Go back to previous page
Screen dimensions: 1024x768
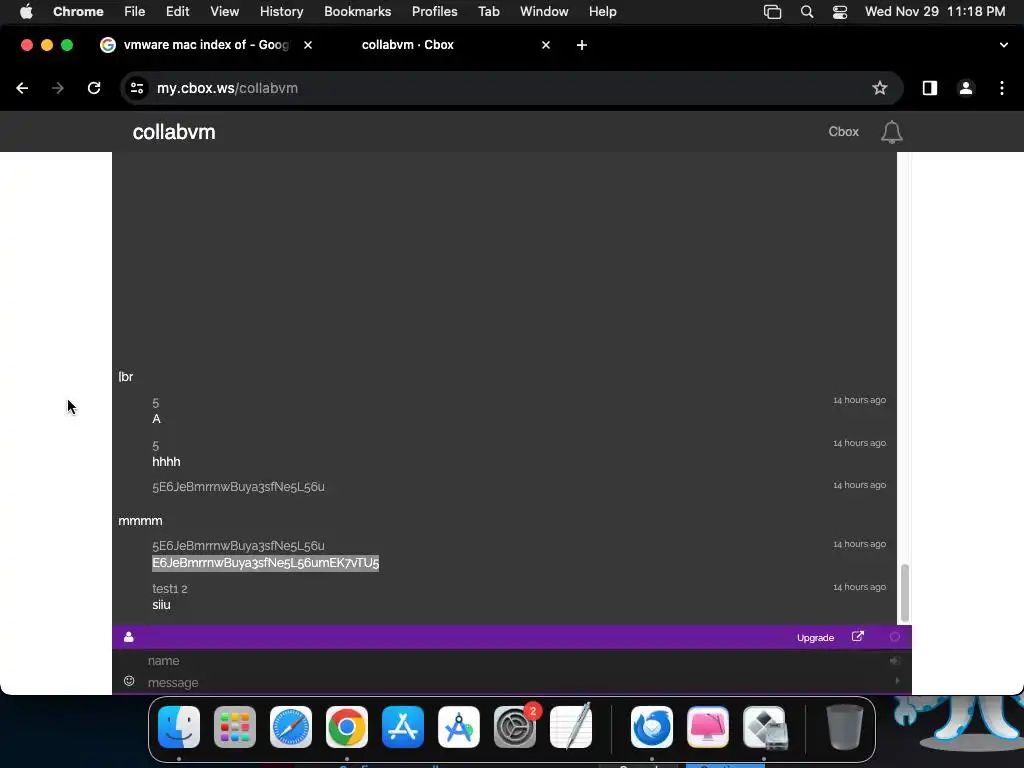click(x=22, y=88)
